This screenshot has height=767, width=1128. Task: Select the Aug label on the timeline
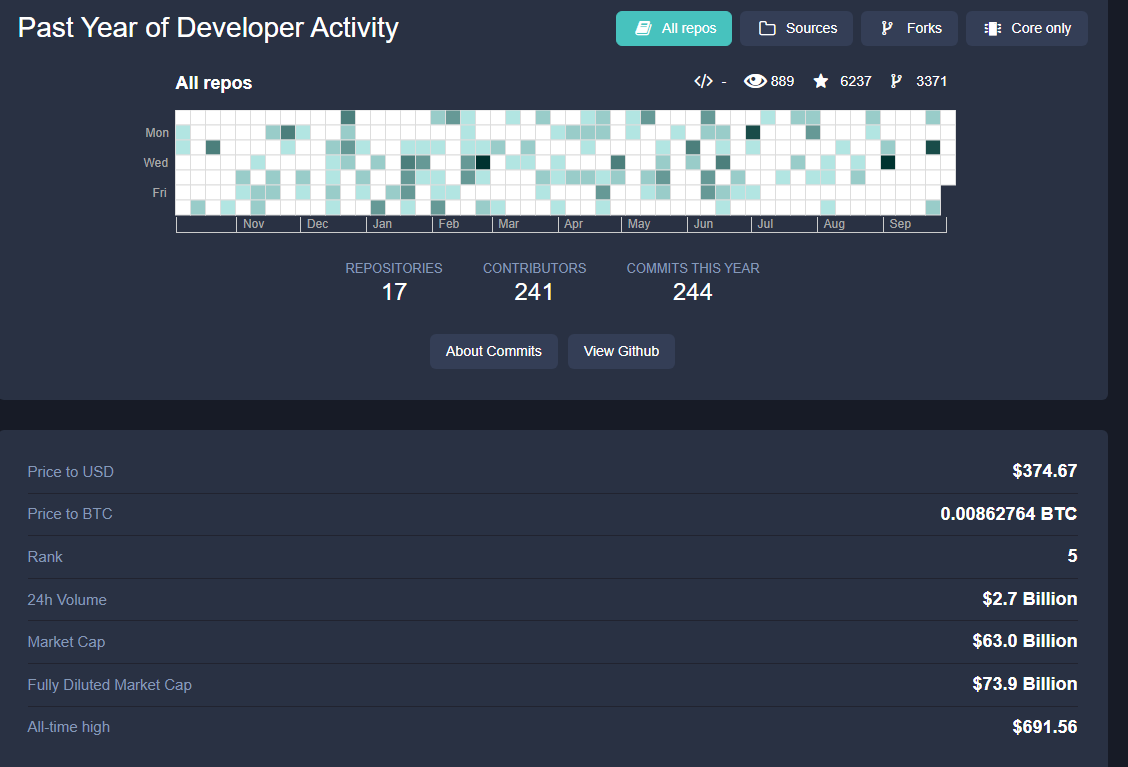(x=834, y=224)
